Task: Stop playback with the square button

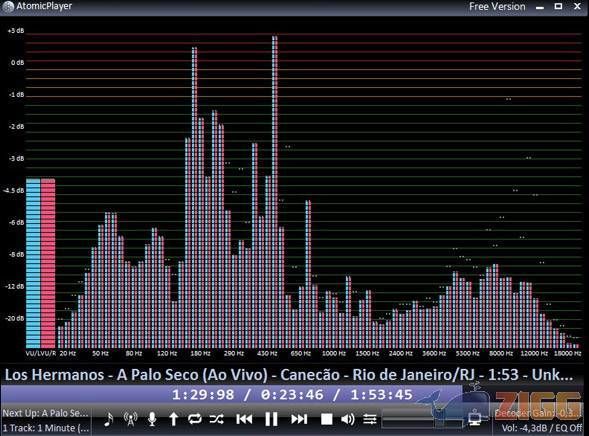Action: 326,419
